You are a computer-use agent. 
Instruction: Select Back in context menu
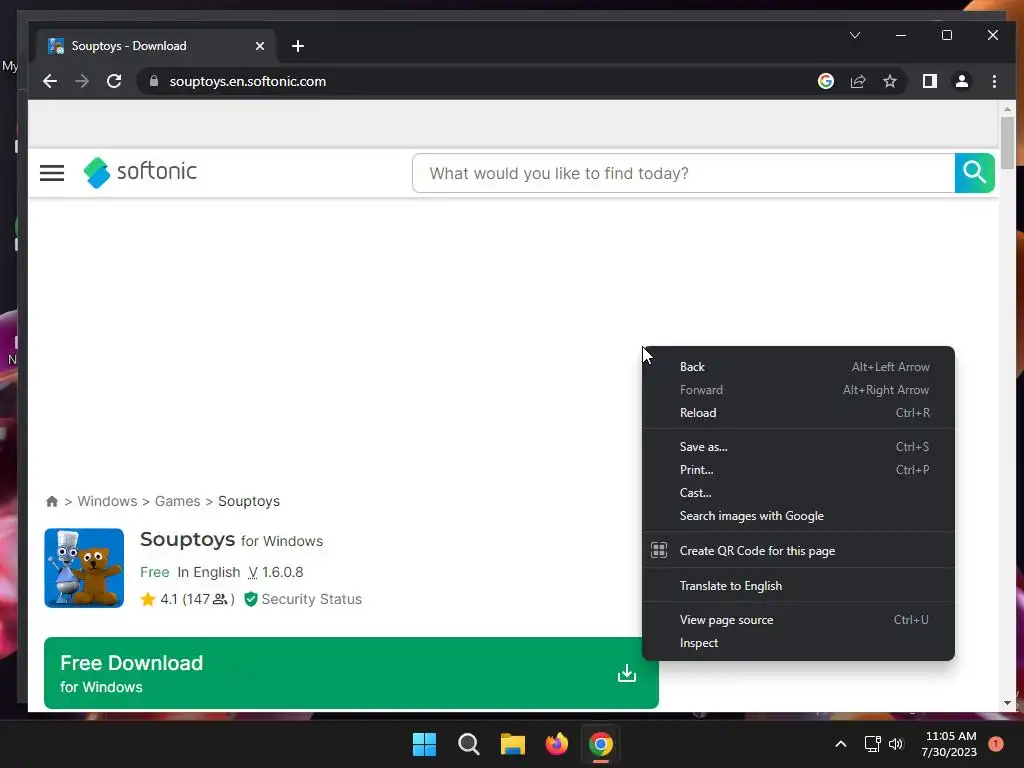(x=798, y=367)
